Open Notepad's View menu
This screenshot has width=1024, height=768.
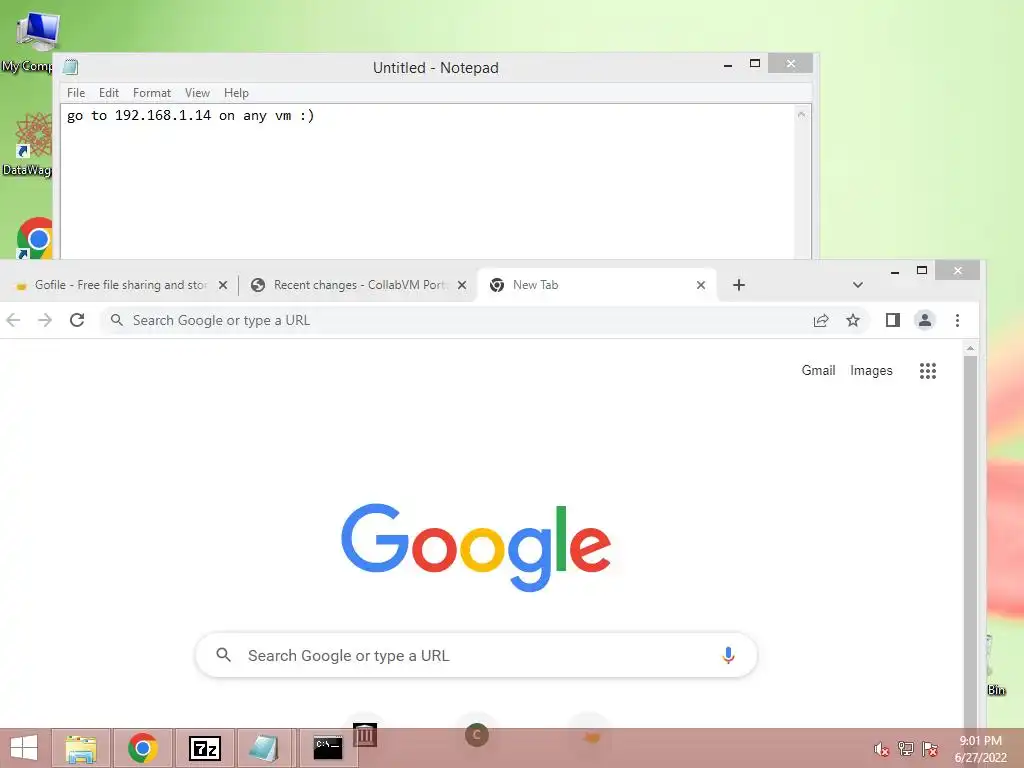(x=197, y=93)
